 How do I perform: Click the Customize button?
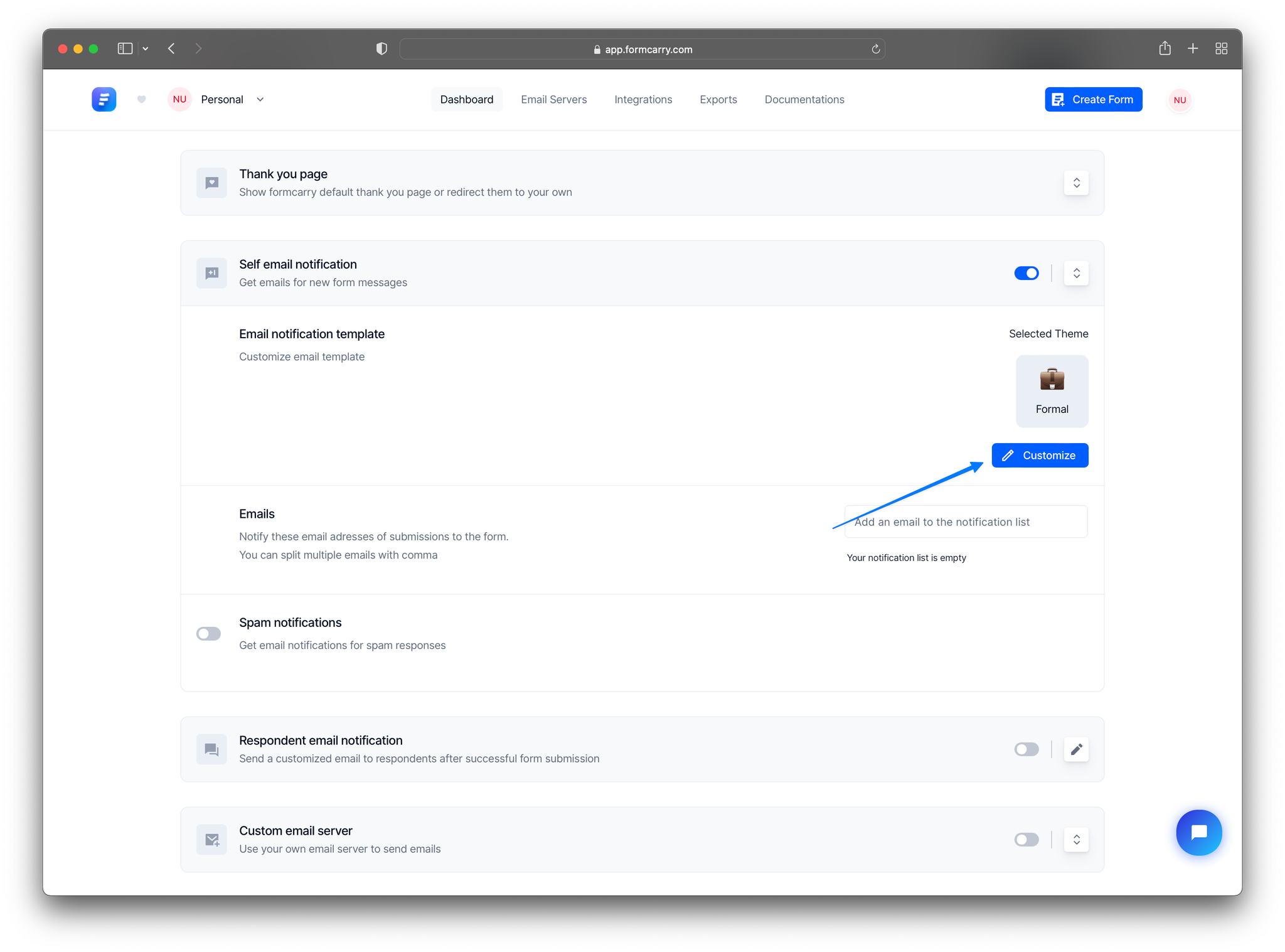[x=1040, y=455]
